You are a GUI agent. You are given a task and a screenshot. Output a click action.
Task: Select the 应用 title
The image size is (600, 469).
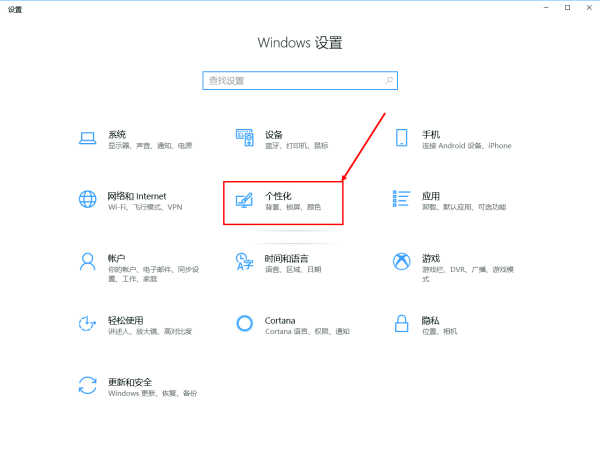tap(431, 196)
